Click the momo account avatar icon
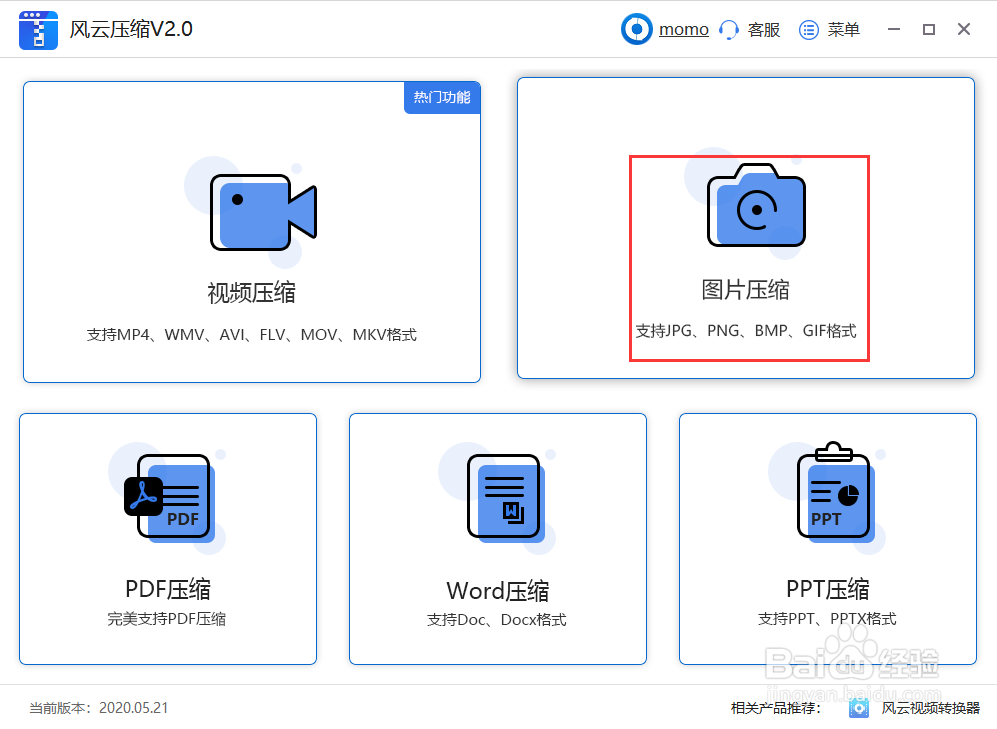The image size is (997, 729). 636,29
